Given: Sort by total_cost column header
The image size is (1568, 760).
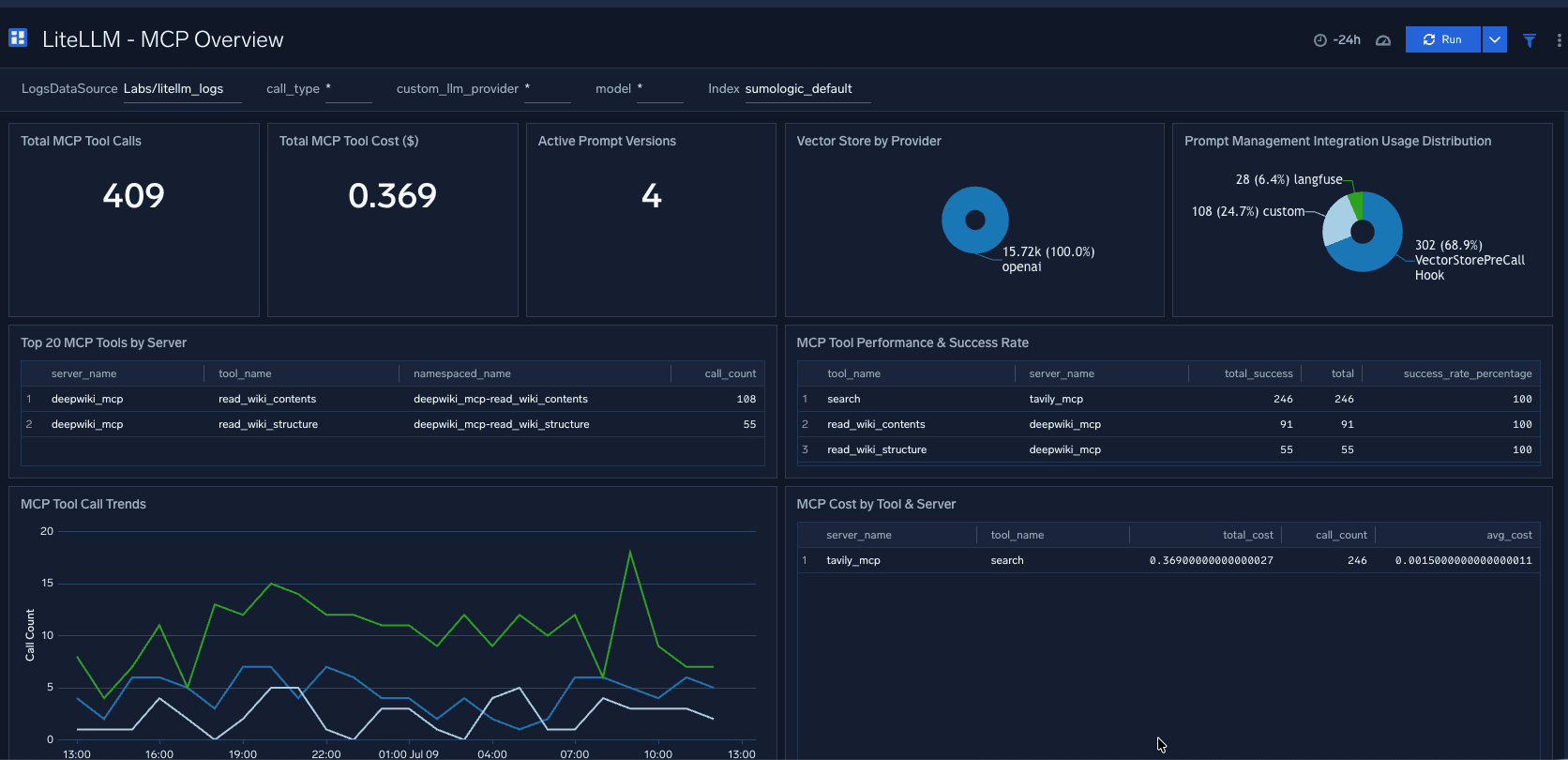Looking at the screenshot, I should click(1247, 535).
